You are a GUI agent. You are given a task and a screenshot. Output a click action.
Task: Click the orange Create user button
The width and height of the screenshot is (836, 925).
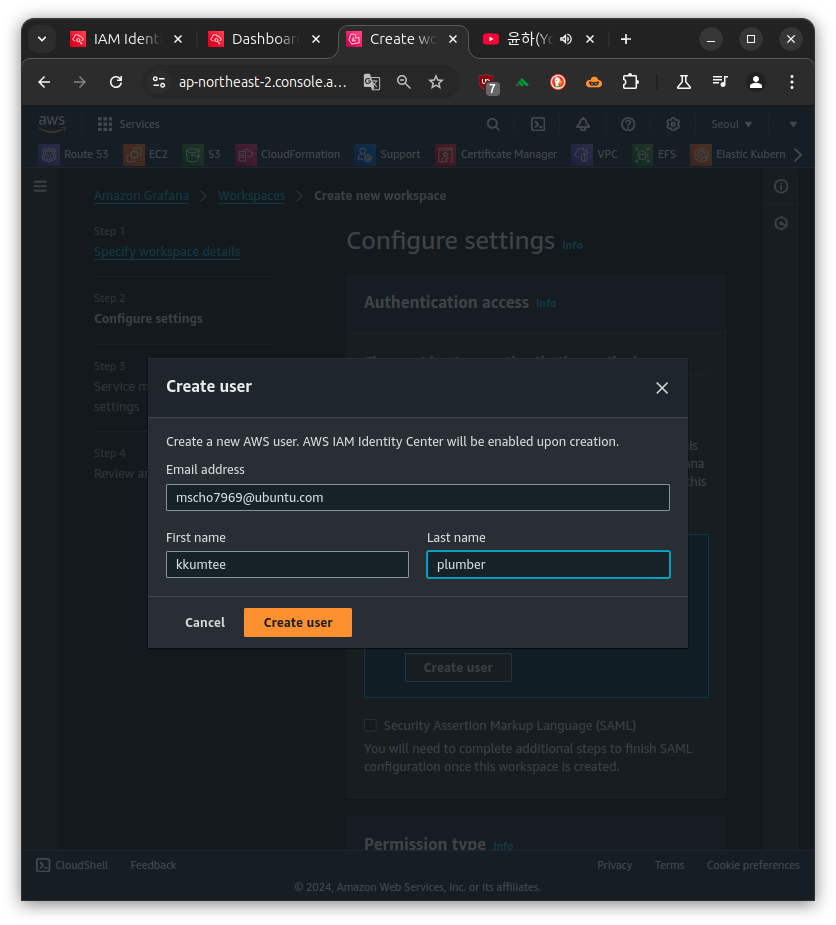[x=297, y=622]
